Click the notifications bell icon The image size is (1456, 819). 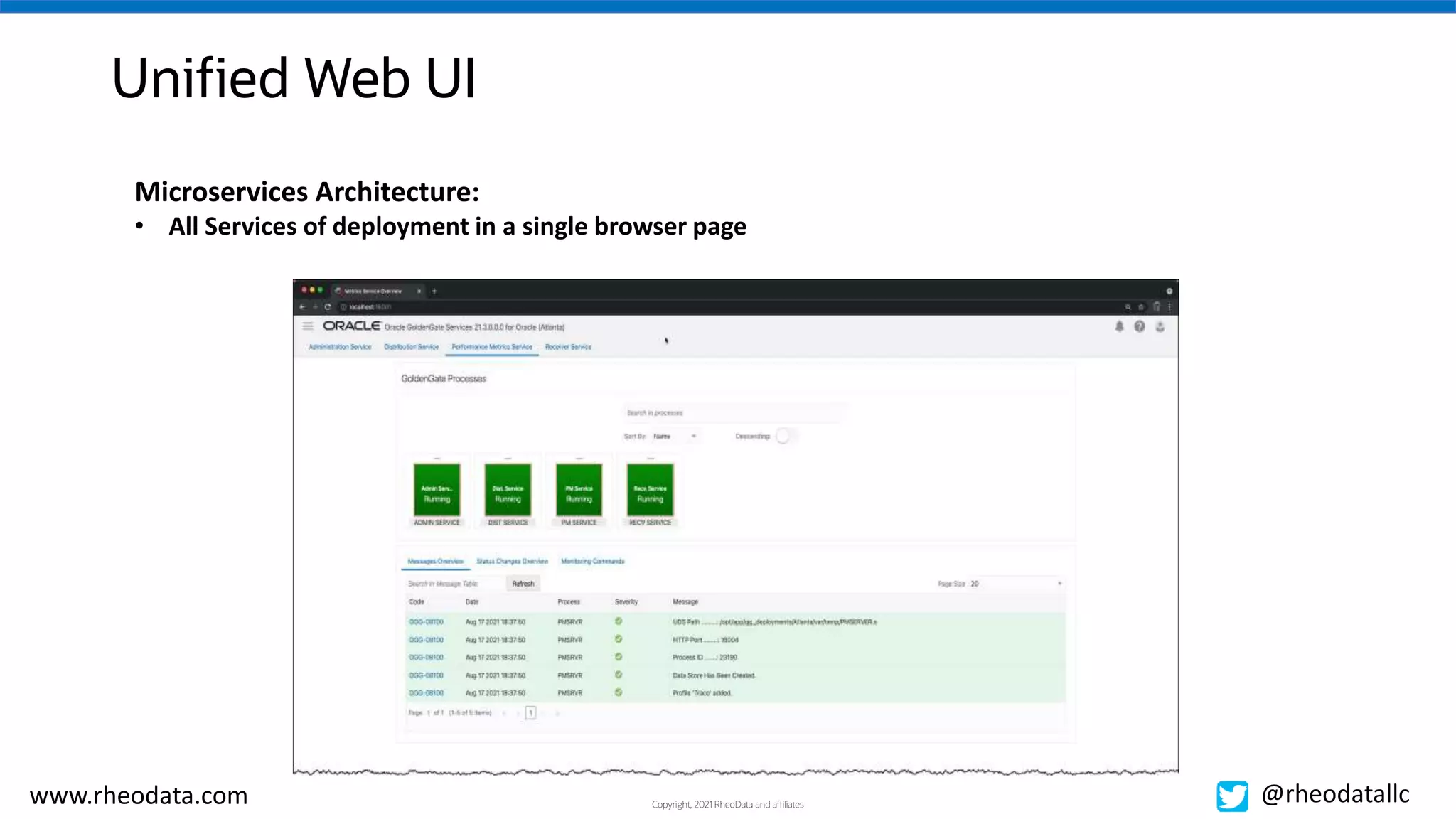pos(1119,326)
